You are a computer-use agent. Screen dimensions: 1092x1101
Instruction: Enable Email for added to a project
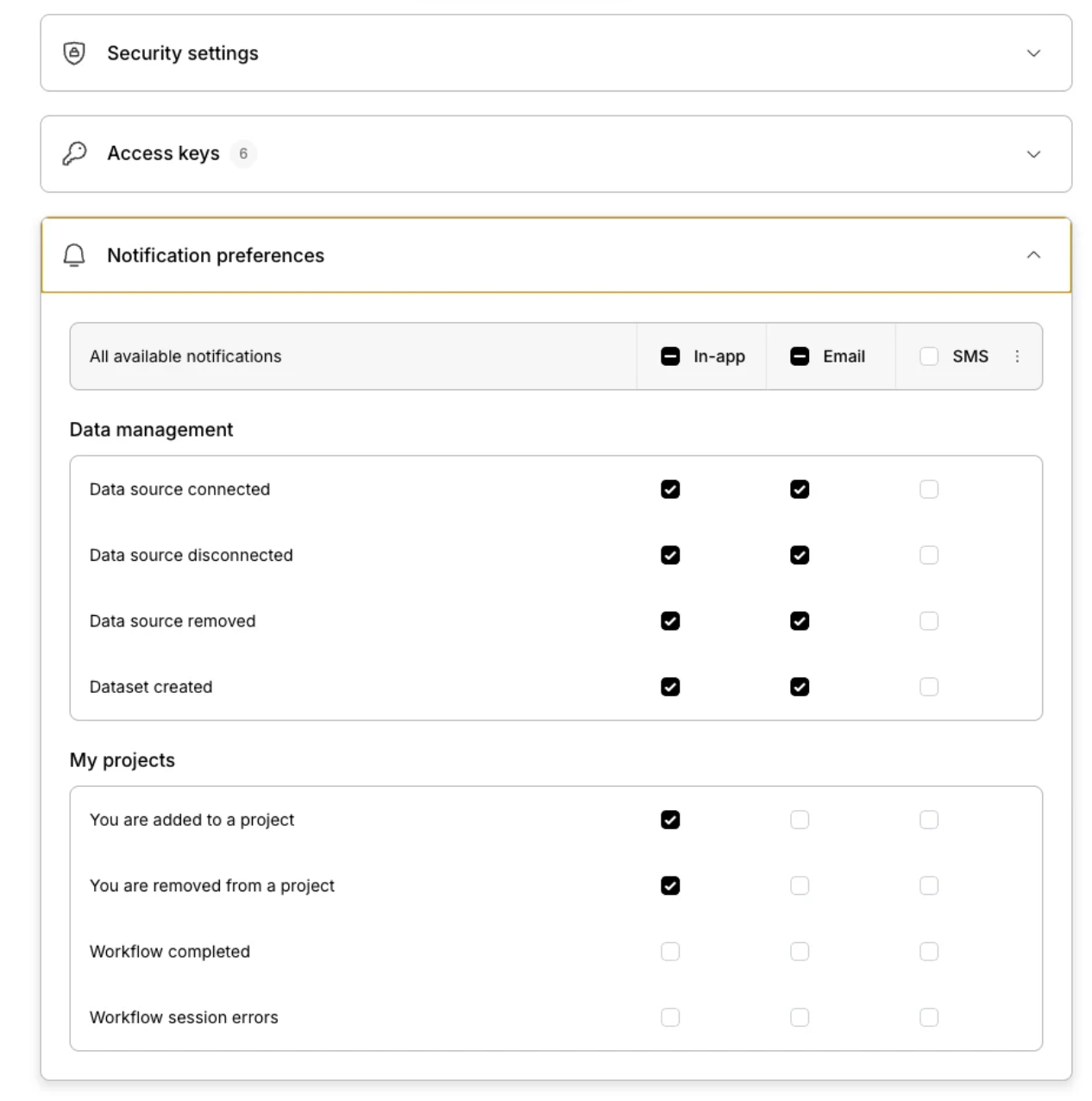800,820
